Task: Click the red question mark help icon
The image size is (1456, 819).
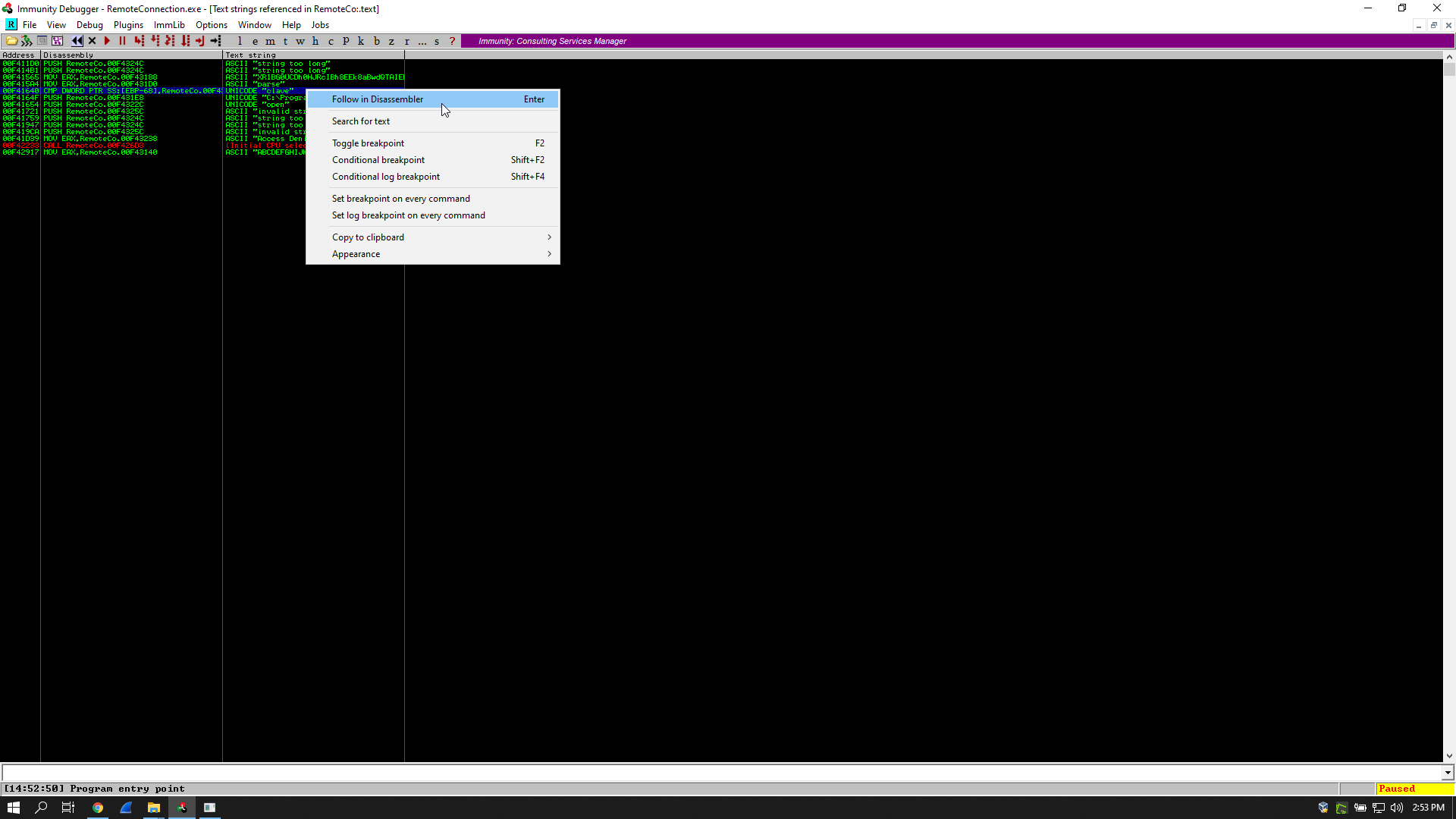Action: [452, 41]
